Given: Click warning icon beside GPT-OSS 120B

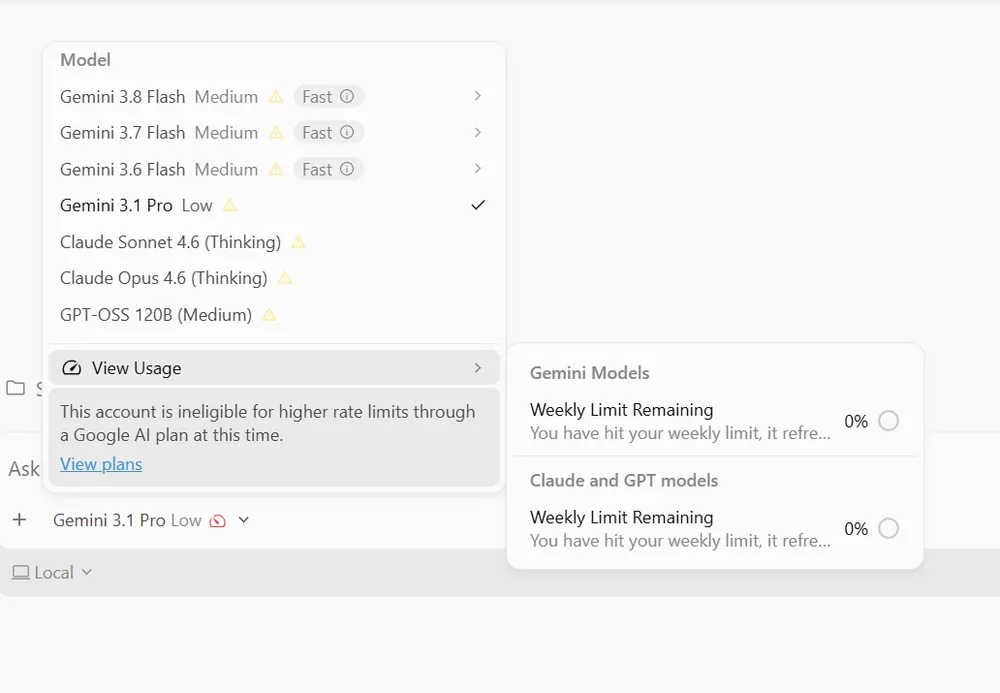Looking at the screenshot, I should pos(270,314).
